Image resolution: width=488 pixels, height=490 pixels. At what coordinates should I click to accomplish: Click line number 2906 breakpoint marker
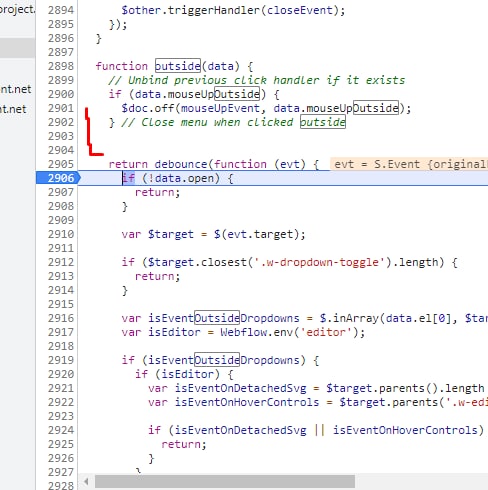[x=58, y=178]
